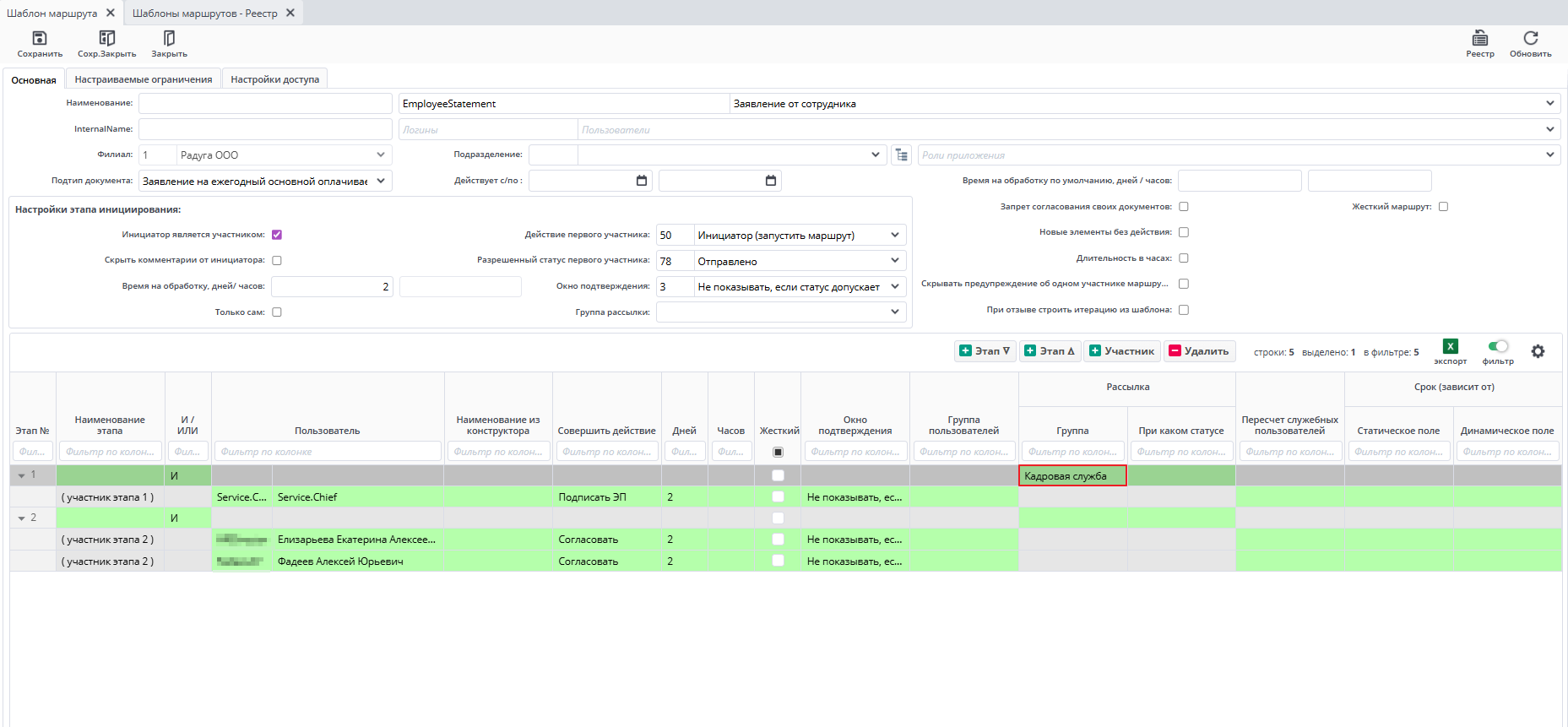The image size is (1568, 727).
Task: Open department tree picker icon
Action: 902,155
